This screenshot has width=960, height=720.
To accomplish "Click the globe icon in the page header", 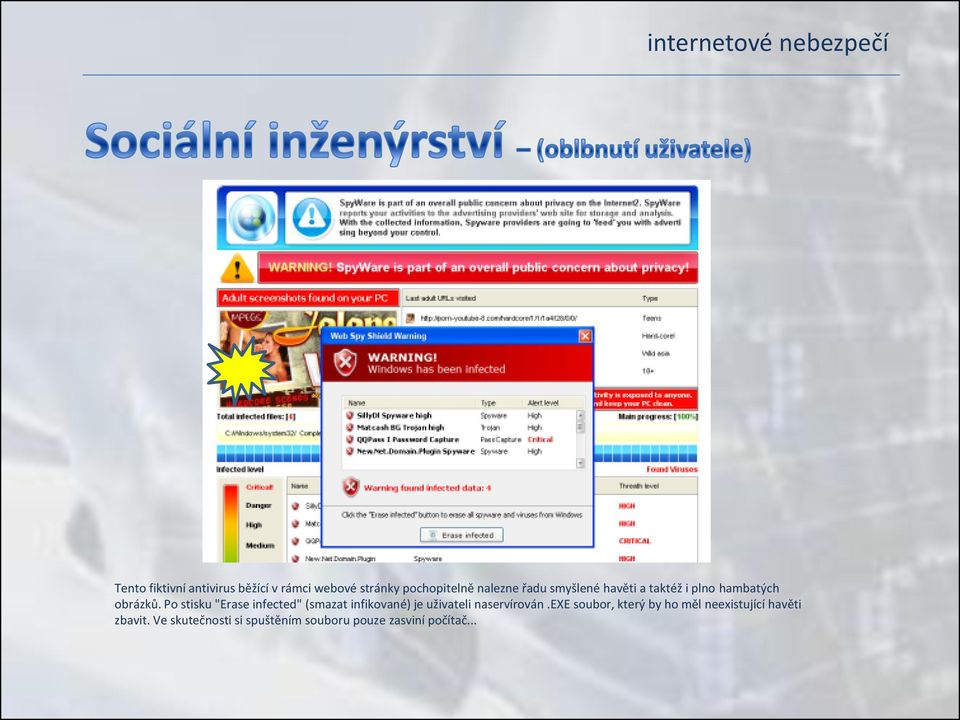I will 252,217.
